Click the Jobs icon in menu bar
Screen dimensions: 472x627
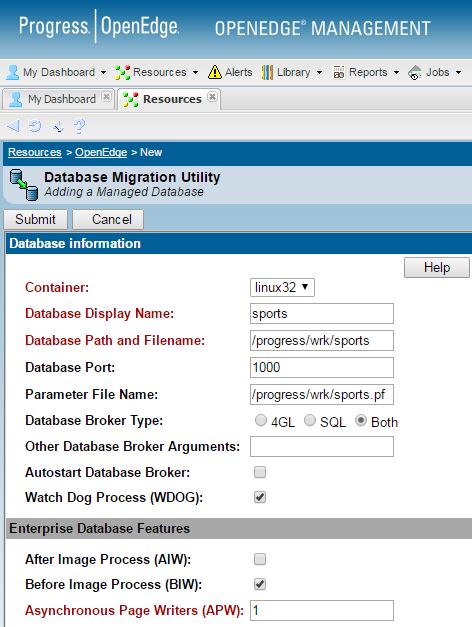click(415, 72)
